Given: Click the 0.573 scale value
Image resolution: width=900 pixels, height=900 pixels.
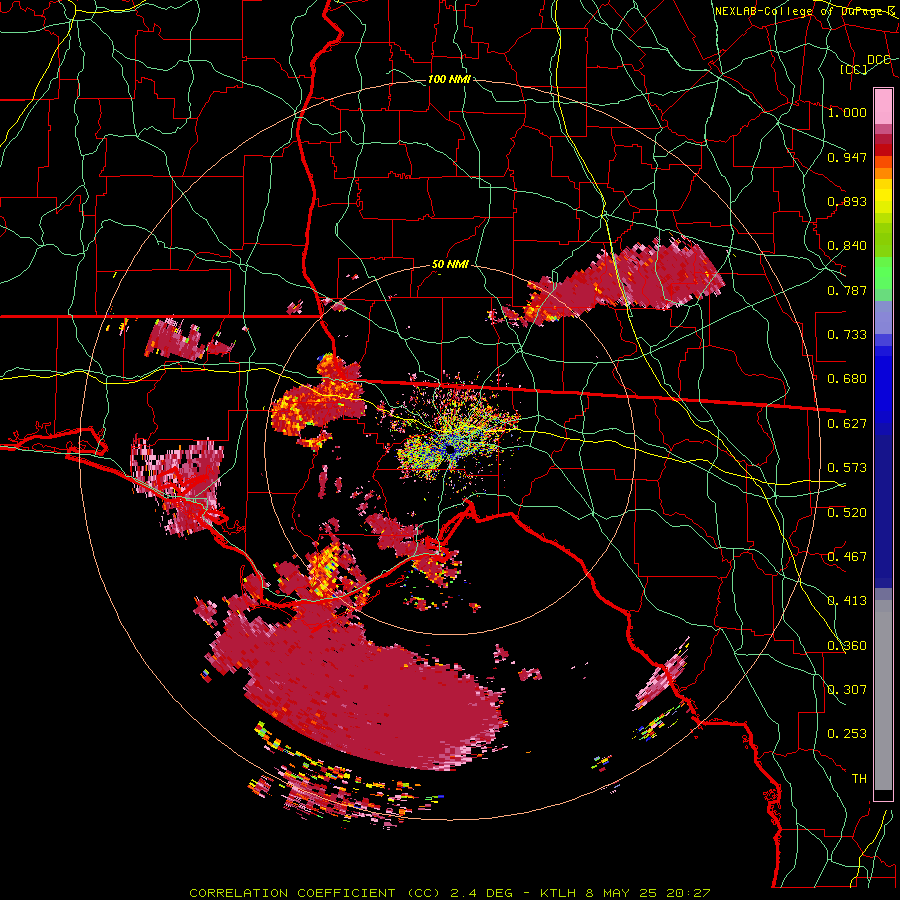Looking at the screenshot, I should coord(847,468).
